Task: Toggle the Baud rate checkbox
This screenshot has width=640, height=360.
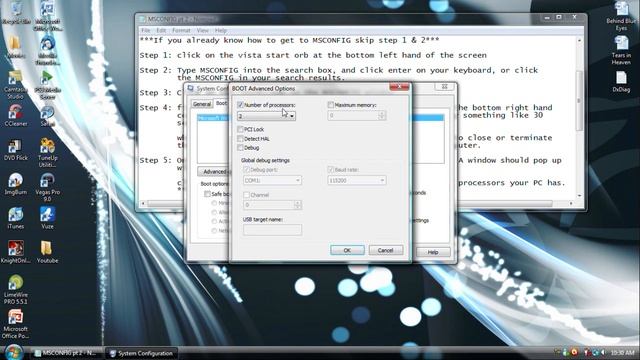Action: pyautogui.click(x=331, y=169)
